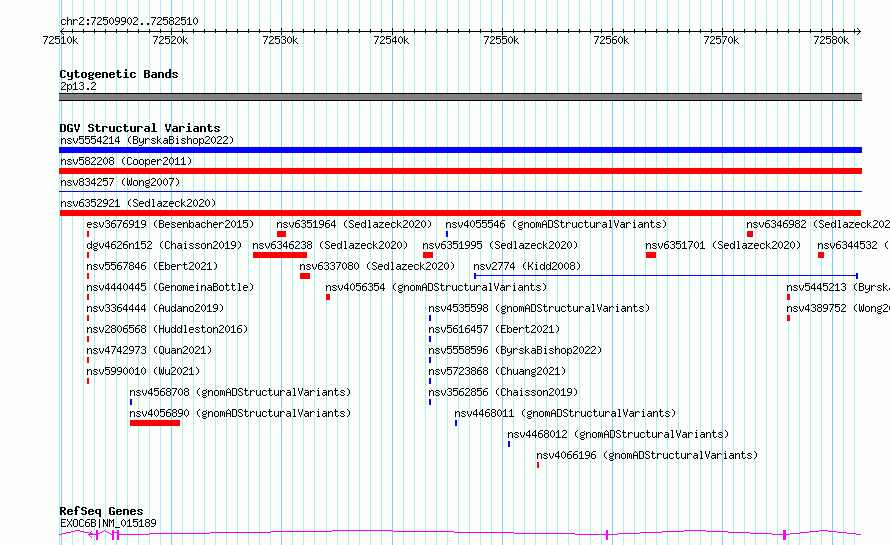This screenshot has width=890, height=545.
Task: Open nsv582208 (Cooper2011) label
Action: tap(126, 161)
